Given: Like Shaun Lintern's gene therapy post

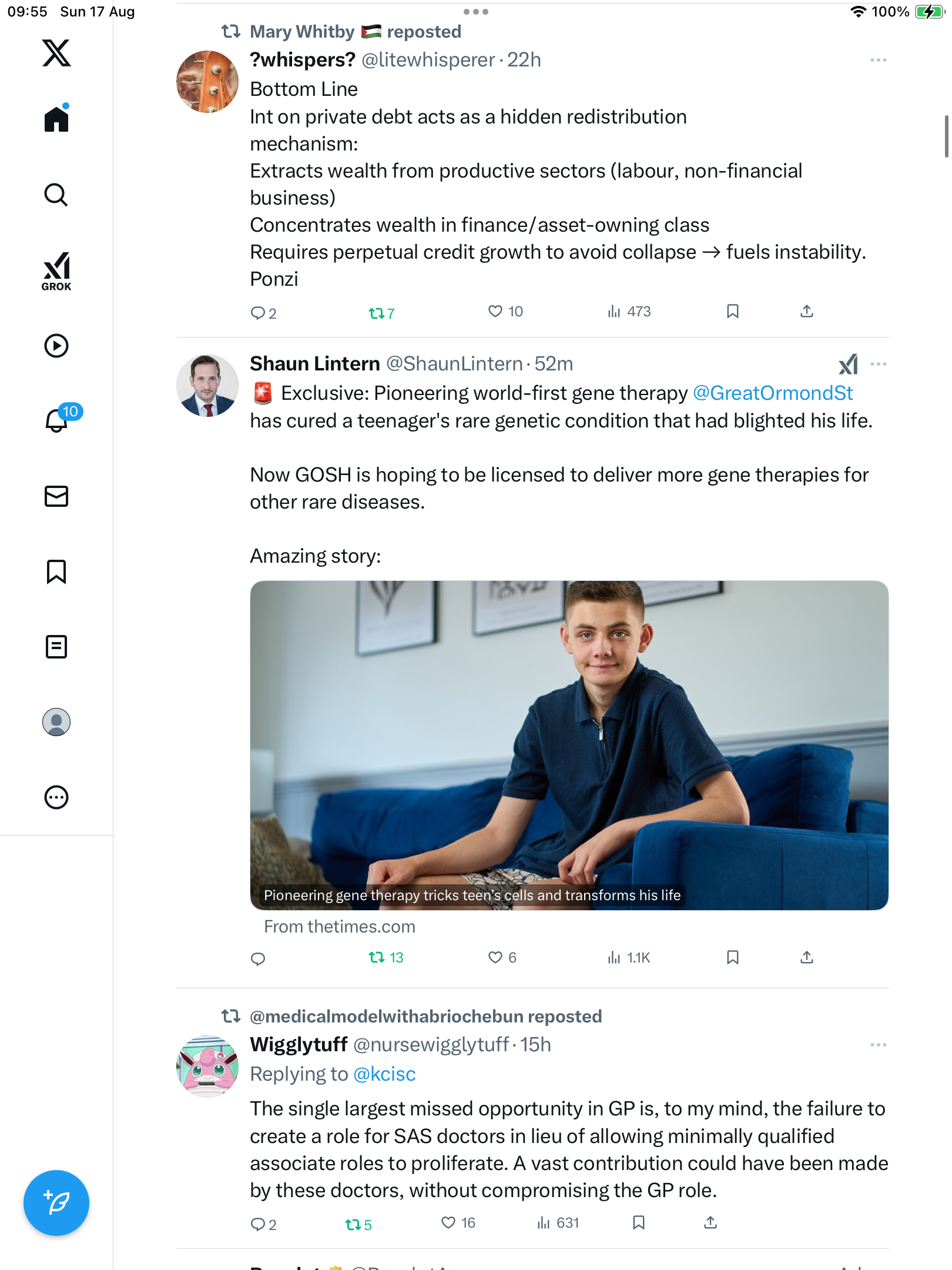Looking at the screenshot, I should click(495, 957).
